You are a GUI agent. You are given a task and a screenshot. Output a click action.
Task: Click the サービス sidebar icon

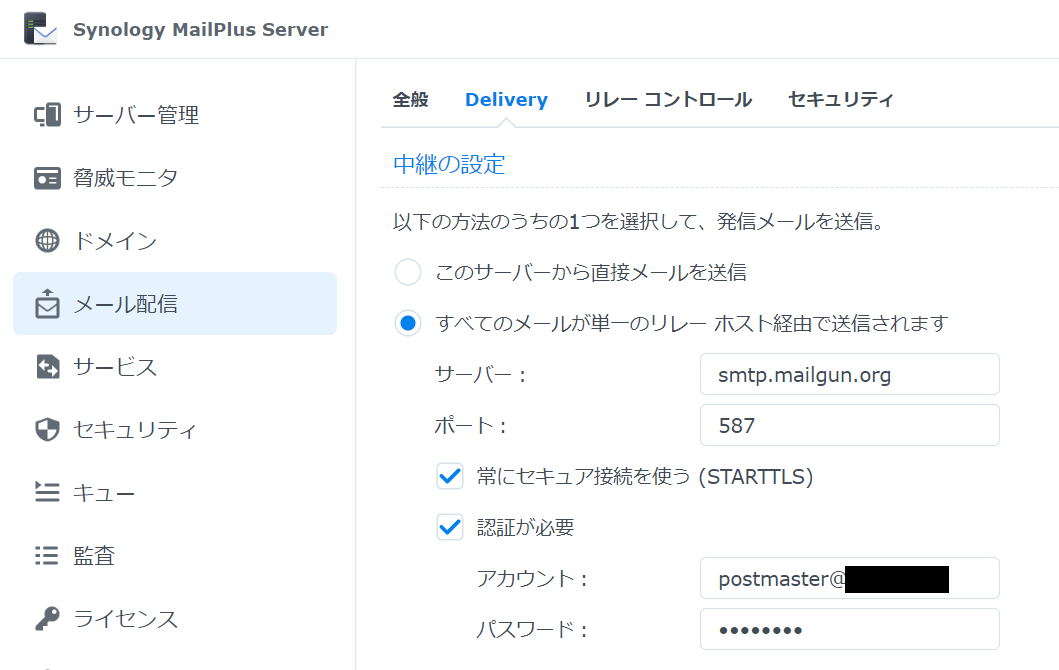coord(47,367)
